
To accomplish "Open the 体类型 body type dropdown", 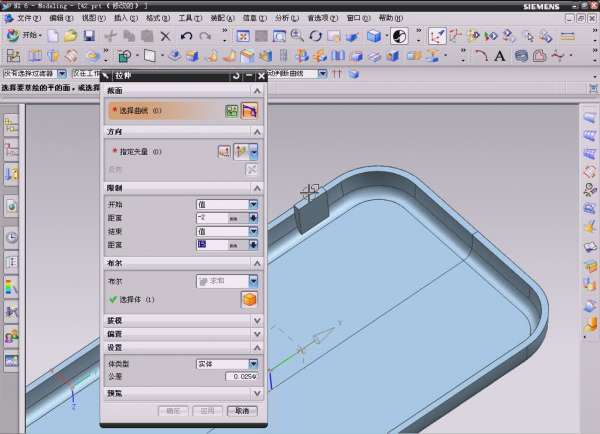I will click(x=254, y=364).
